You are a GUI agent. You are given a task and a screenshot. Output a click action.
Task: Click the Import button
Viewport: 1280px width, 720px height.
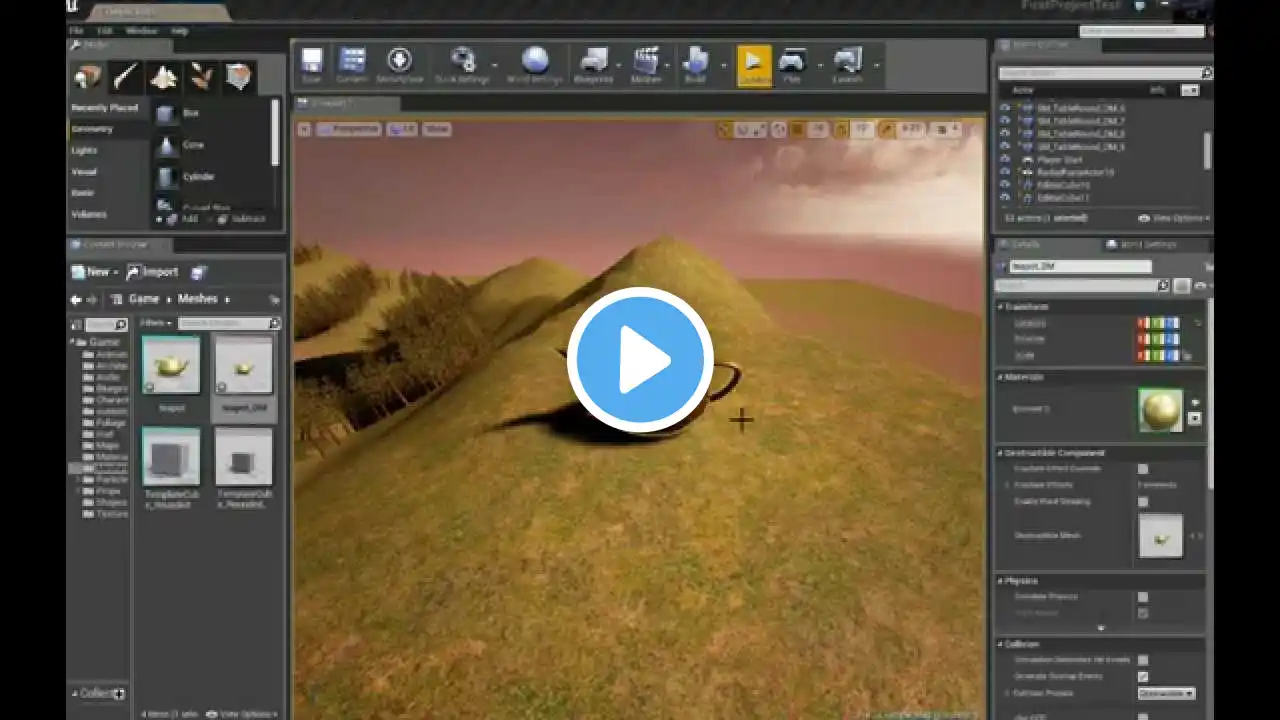(x=152, y=272)
